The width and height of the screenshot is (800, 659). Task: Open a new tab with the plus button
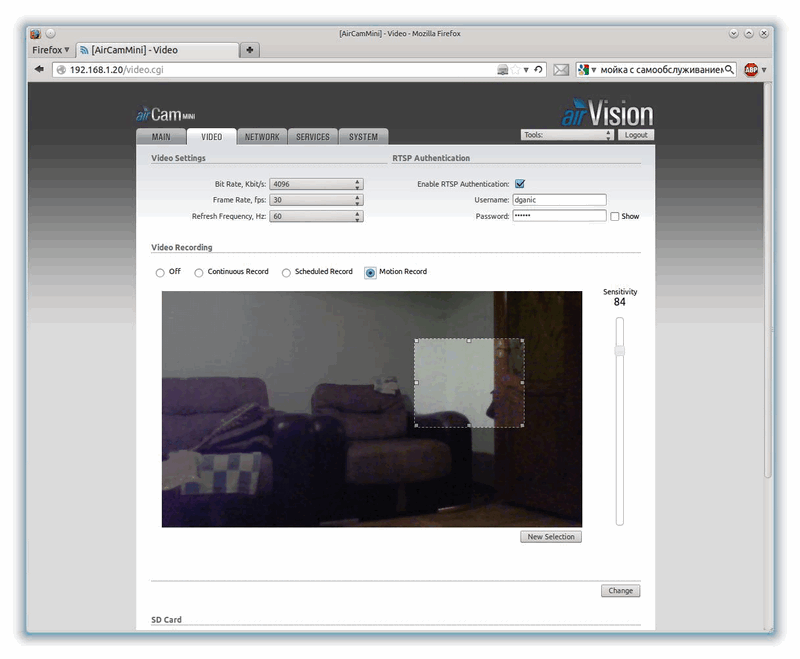[249, 50]
